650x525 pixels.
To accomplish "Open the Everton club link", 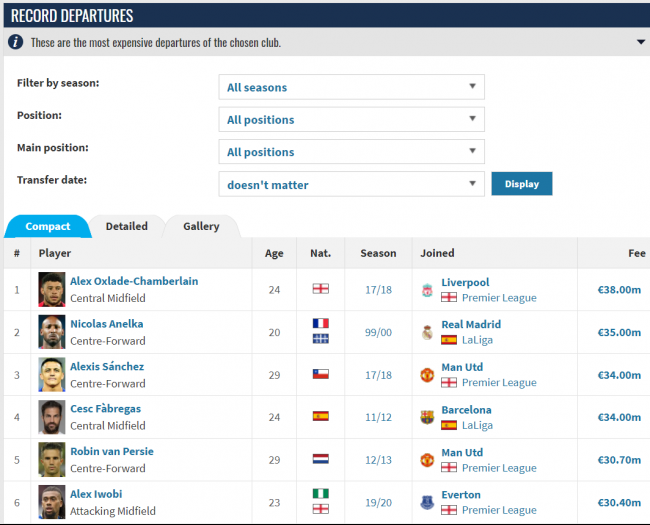I will click(x=461, y=495).
